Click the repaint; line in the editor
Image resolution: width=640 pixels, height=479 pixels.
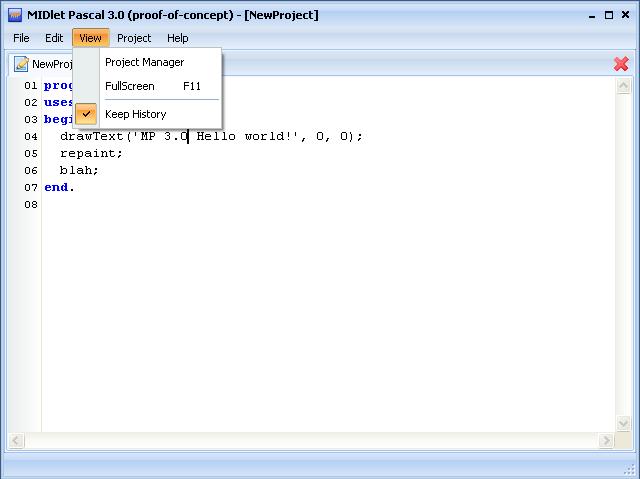point(91,153)
